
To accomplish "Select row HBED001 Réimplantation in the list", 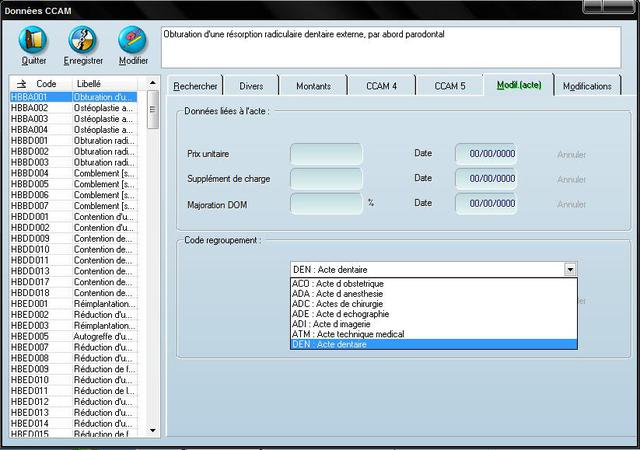I will (30, 304).
